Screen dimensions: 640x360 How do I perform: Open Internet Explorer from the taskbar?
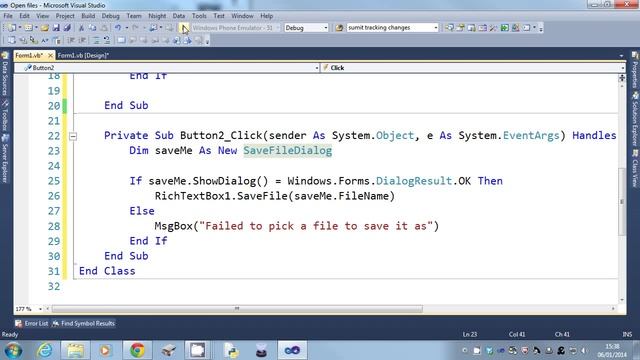pos(44,350)
